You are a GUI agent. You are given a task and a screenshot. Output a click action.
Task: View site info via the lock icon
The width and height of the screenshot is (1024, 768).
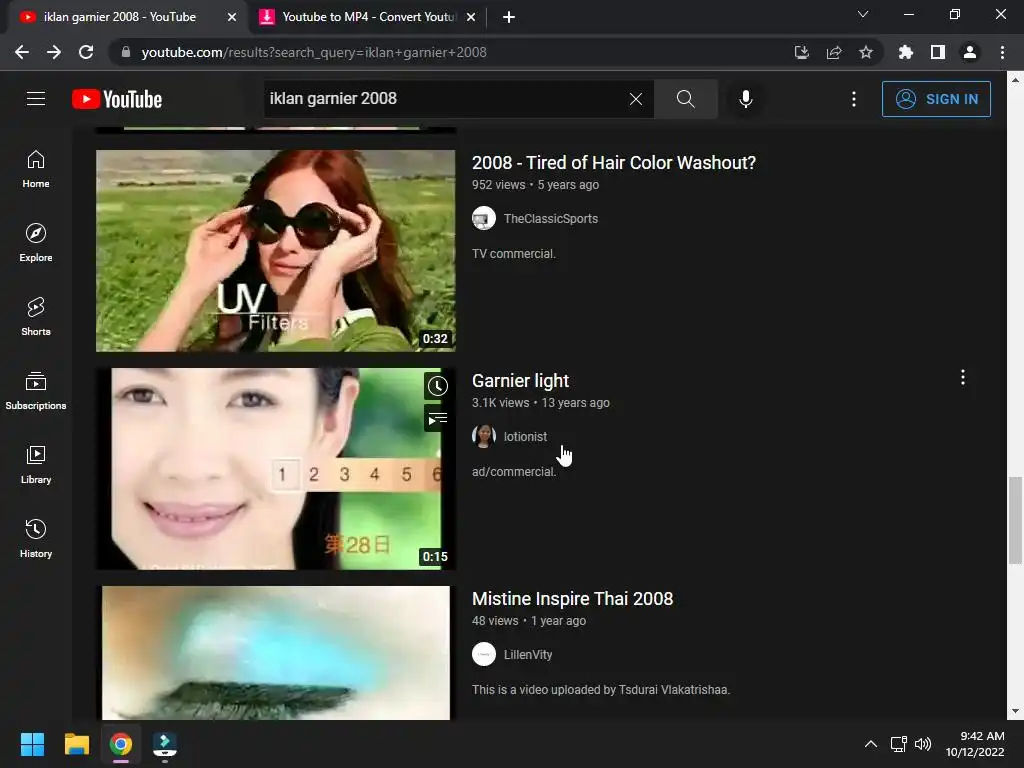tap(125, 52)
